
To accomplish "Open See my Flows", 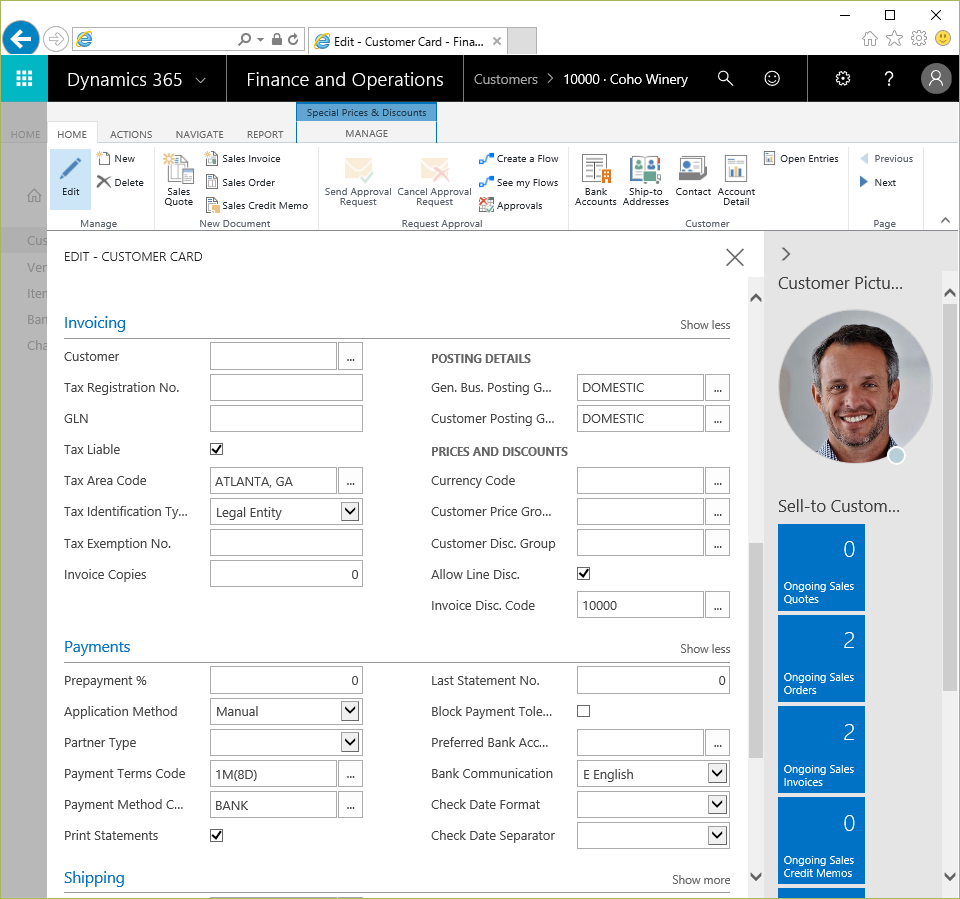I will pos(518,182).
